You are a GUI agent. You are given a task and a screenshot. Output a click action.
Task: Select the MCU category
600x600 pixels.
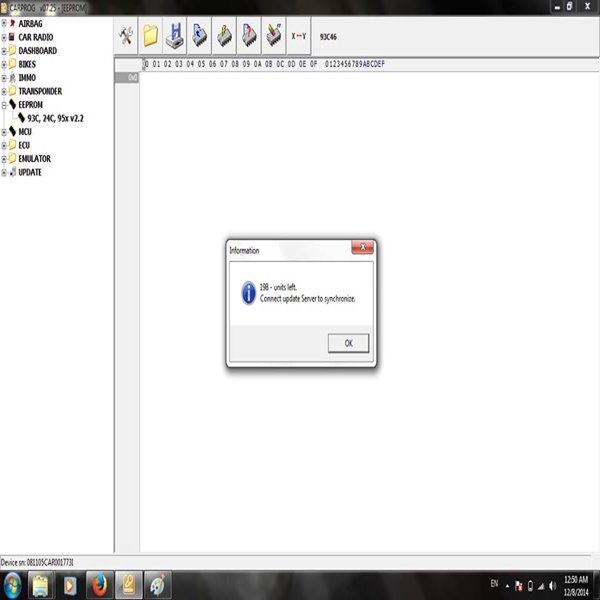point(25,132)
